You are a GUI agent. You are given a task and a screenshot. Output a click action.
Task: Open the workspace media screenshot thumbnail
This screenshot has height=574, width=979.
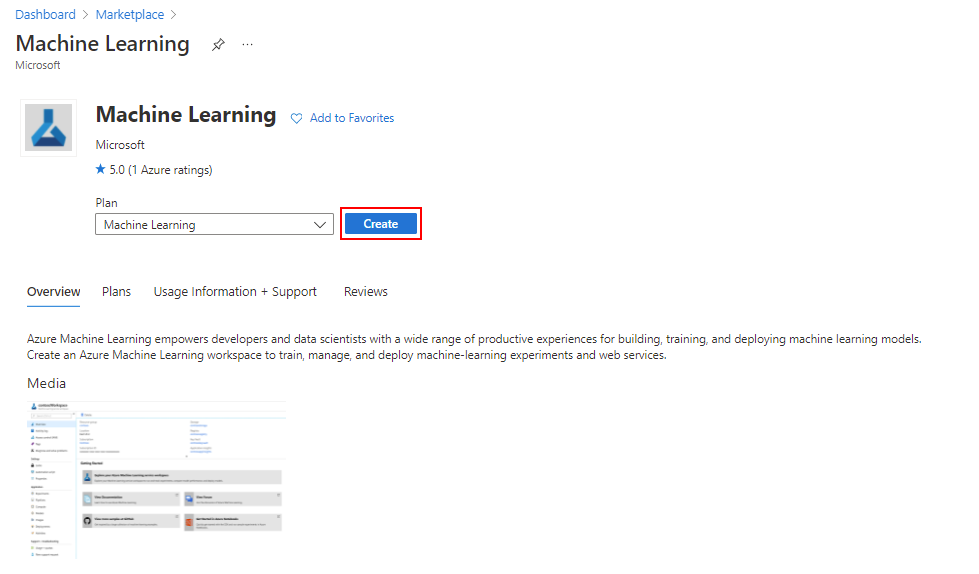coord(157,480)
